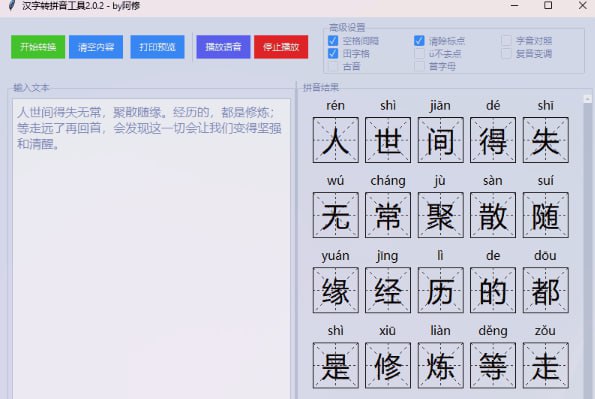Click the green 开始转换 button
The height and width of the screenshot is (399, 595).
point(38,47)
